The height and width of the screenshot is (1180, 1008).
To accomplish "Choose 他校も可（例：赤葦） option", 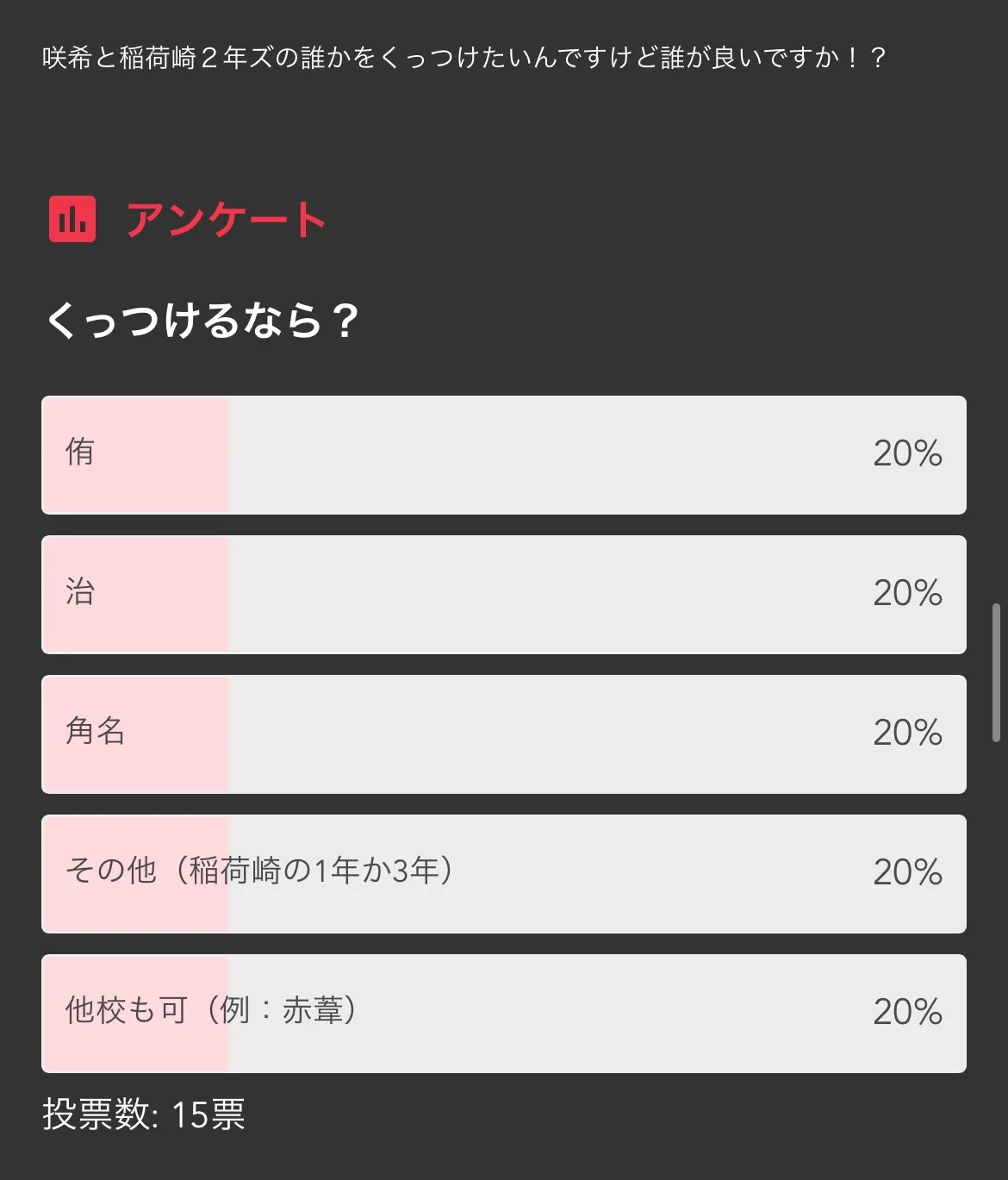I will click(x=504, y=1014).
